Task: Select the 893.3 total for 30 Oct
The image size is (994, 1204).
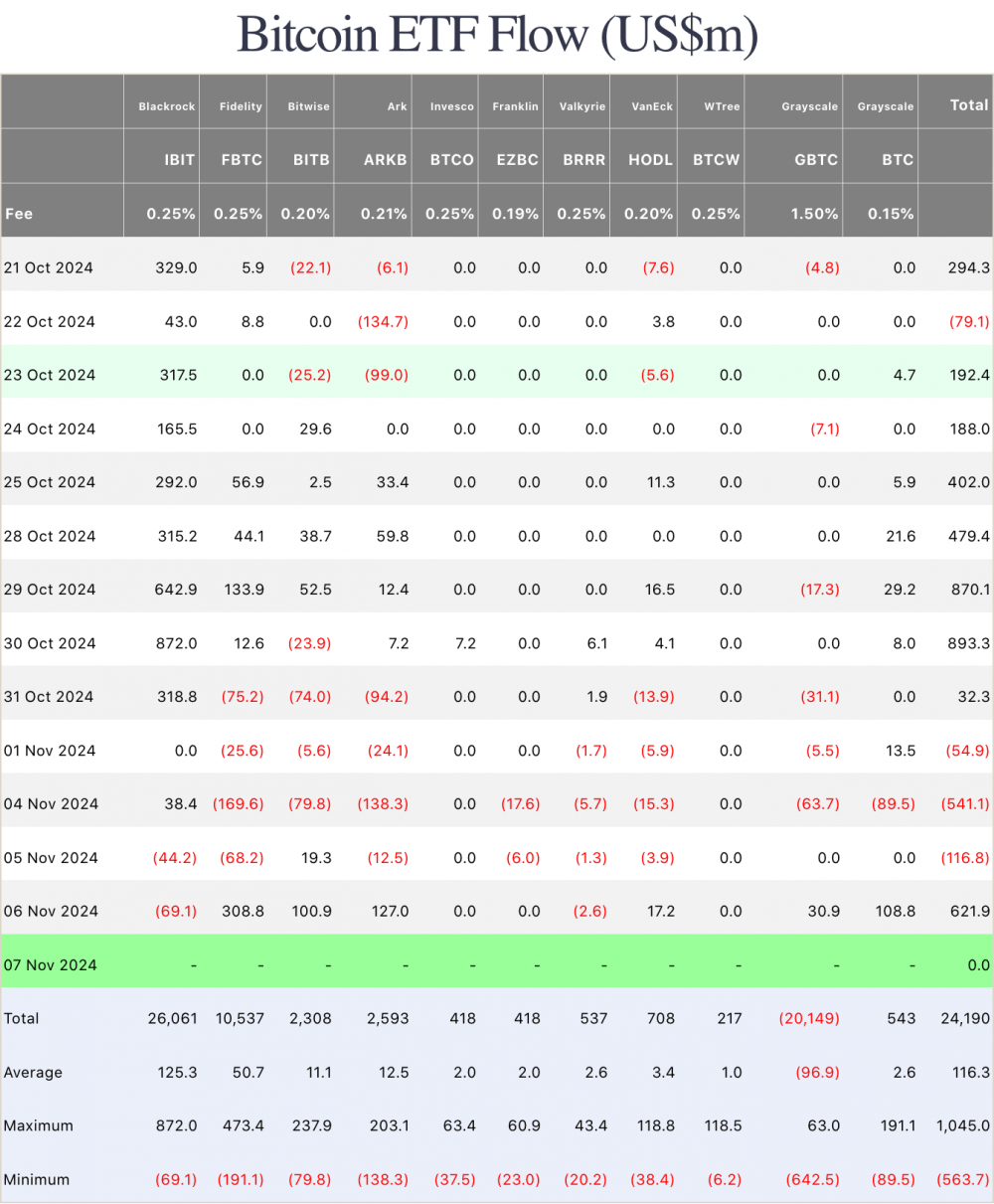Action: tap(970, 643)
